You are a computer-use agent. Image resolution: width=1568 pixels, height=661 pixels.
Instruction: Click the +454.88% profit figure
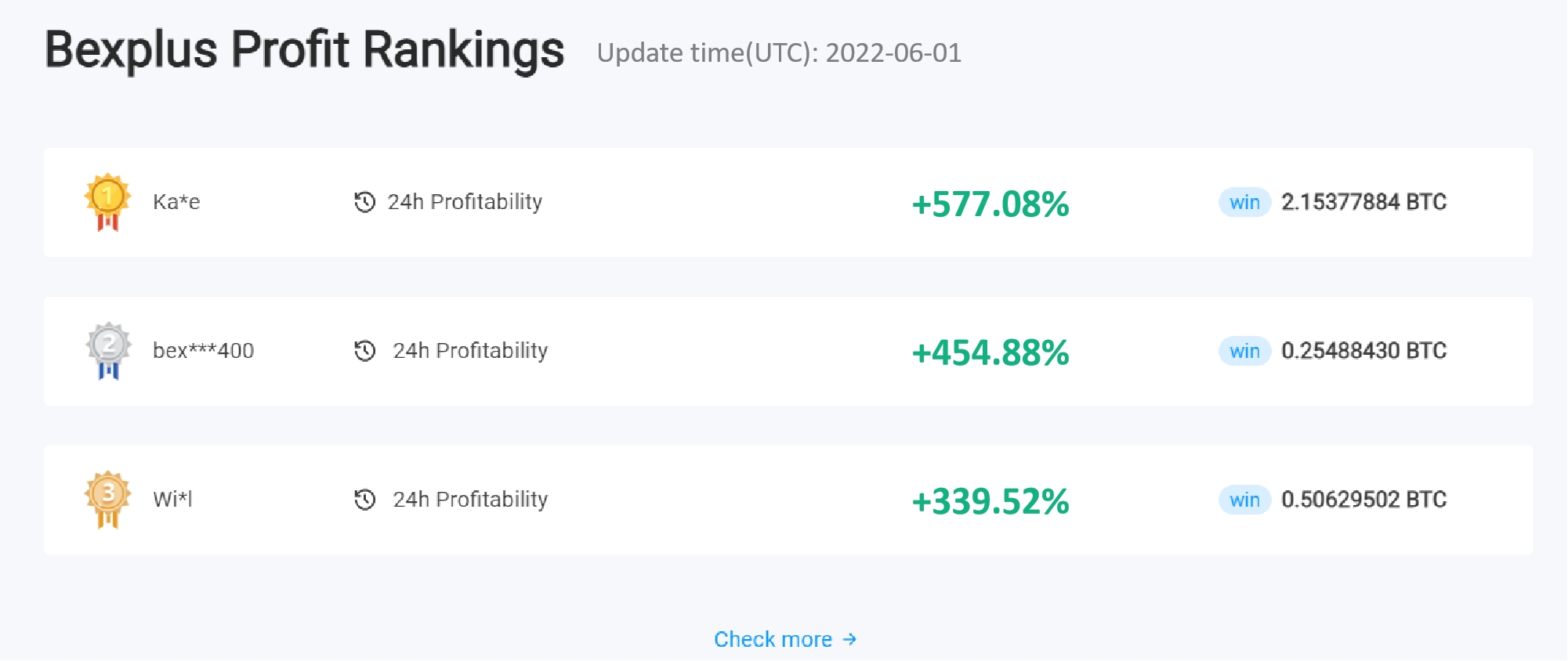[990, 353]
